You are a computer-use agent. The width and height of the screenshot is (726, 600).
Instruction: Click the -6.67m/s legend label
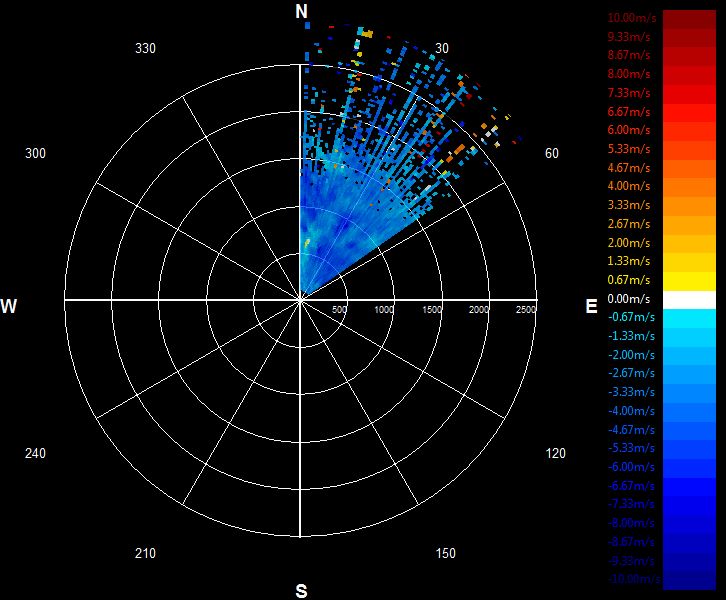[631, 486]
